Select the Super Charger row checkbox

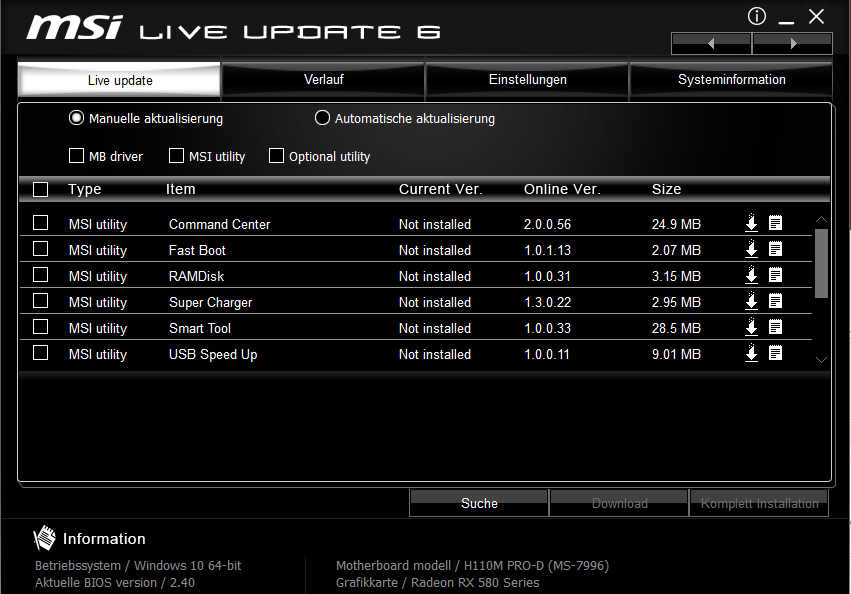click(x=41, y=301)
